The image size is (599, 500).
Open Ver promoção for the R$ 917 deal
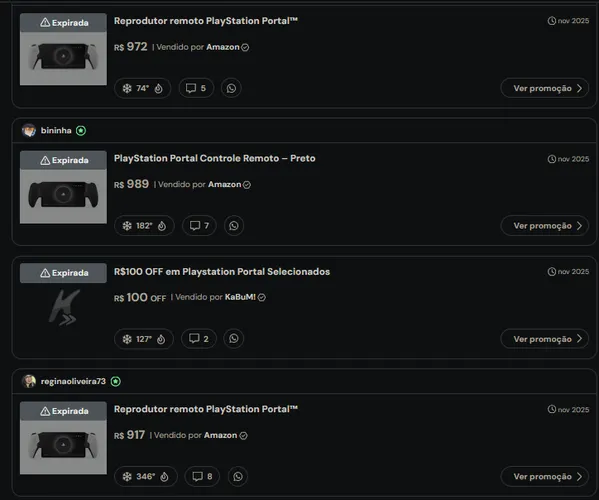pos(545,476)
